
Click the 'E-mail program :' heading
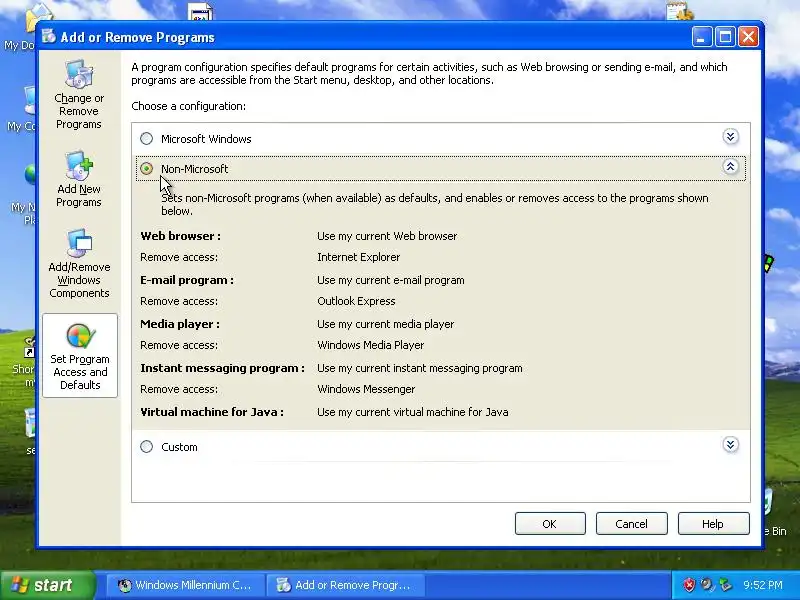[187, 280]
